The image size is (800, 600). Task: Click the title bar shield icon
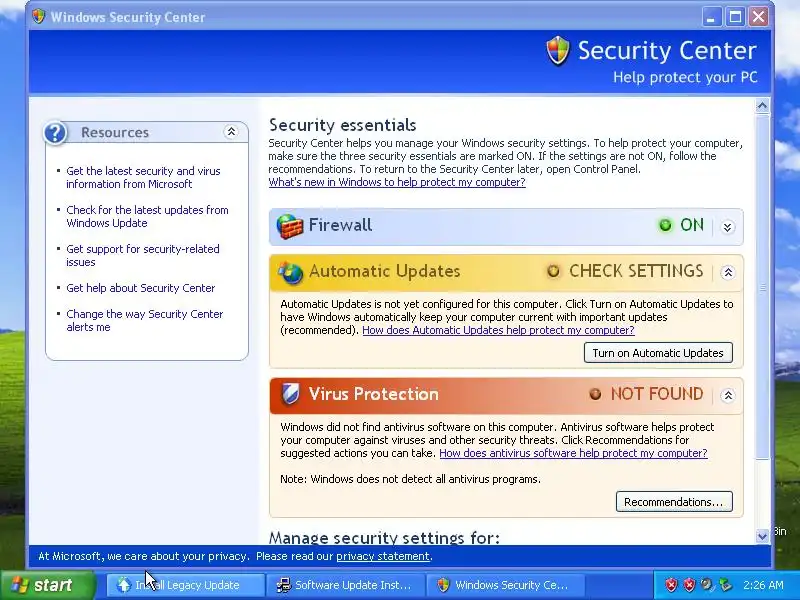point(38,16)
